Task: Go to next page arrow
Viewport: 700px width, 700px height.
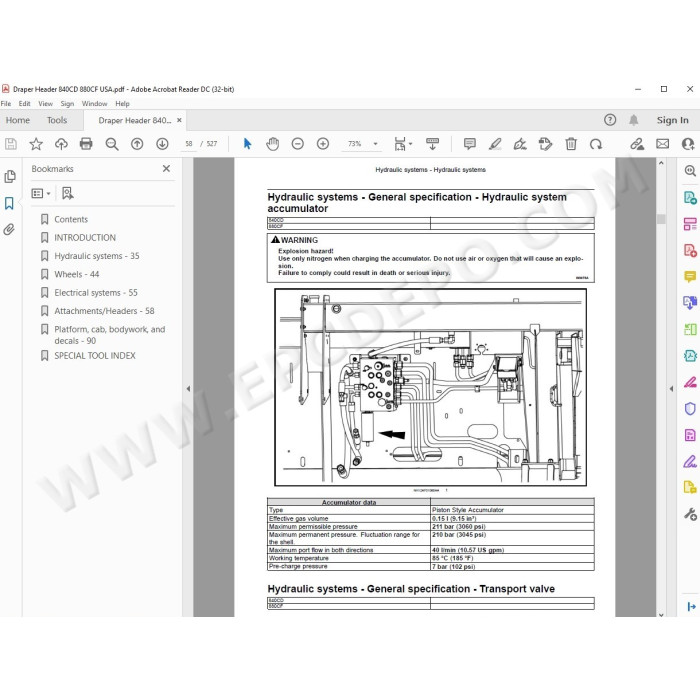Action: point(162,144)
